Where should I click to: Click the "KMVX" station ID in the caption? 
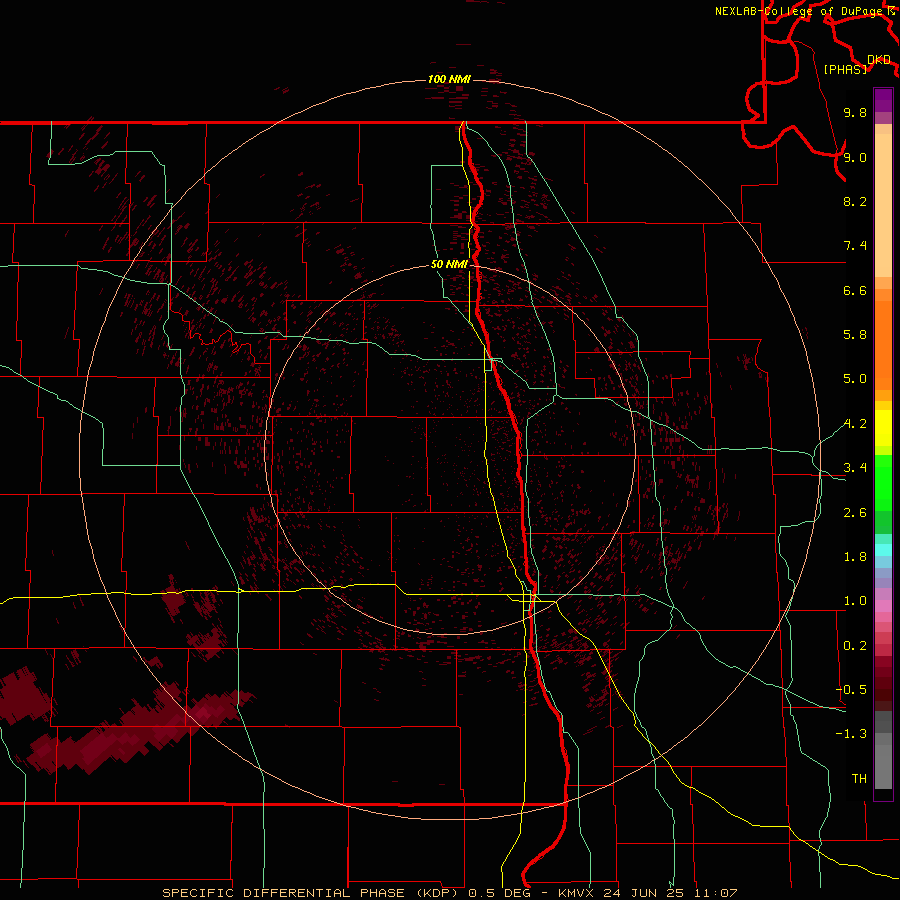pos(576,893)
